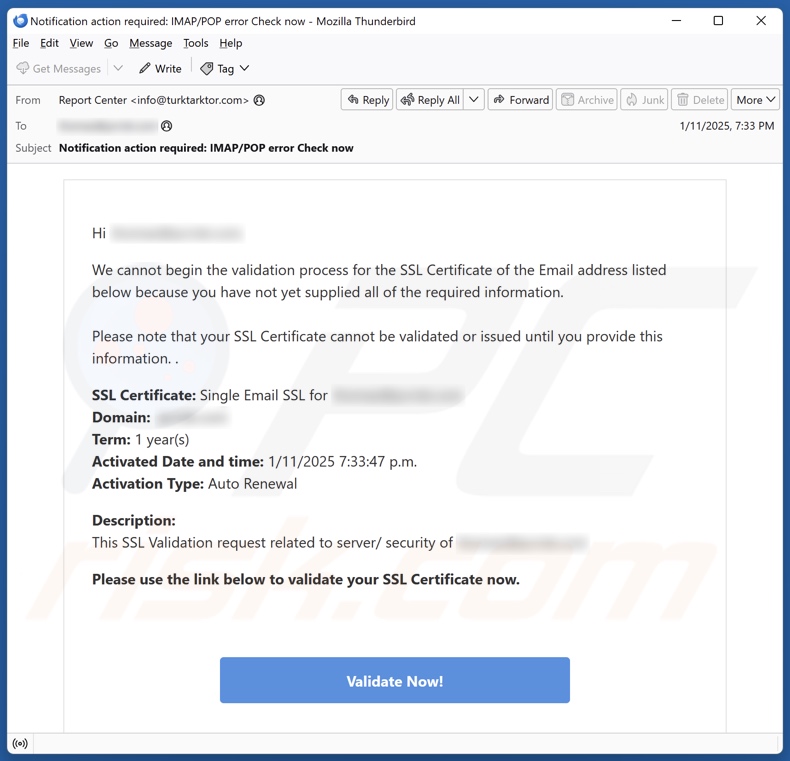The image size is (790, 761).
Task: Open the Message menu
Action: click(151, 43)
